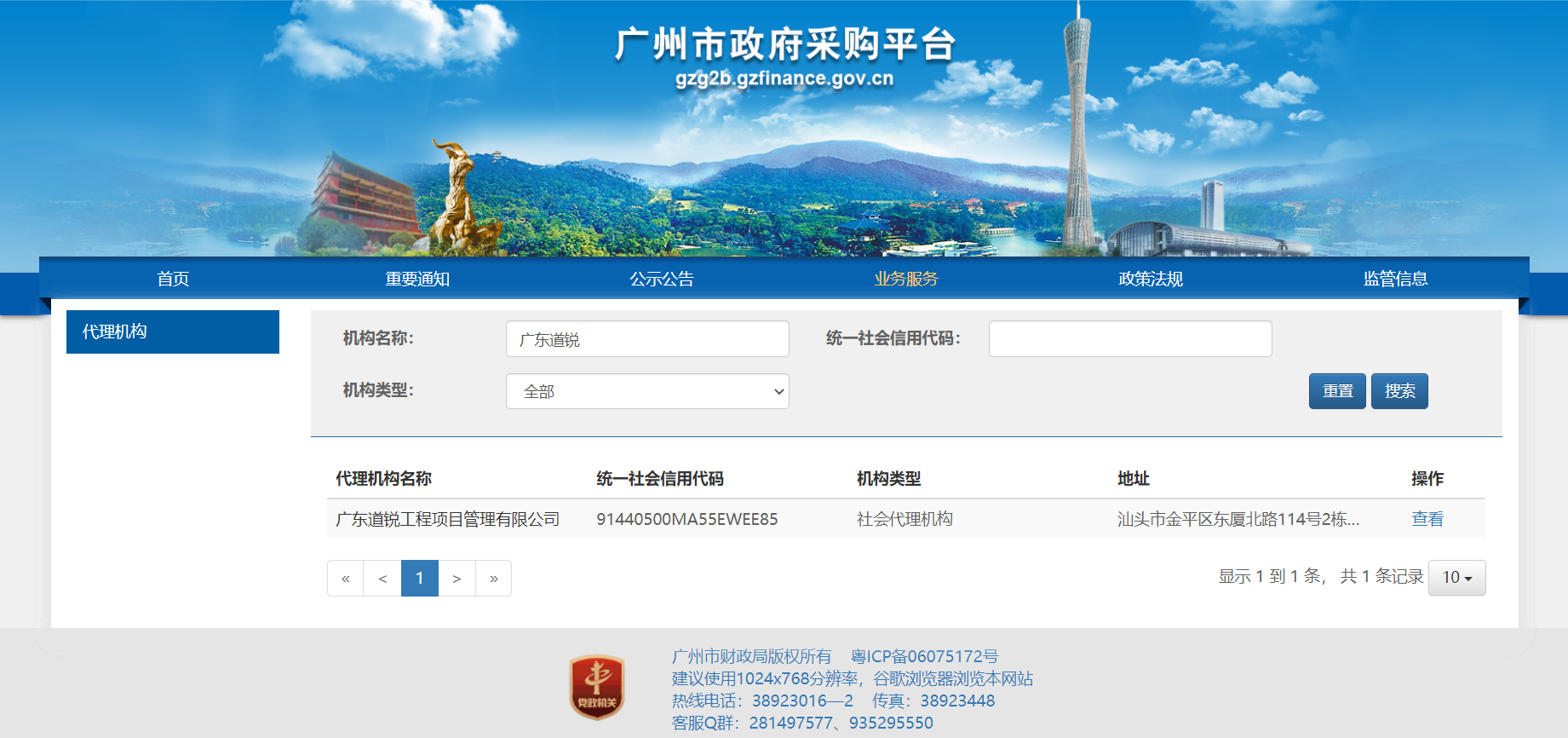The width and height of the screenshot is (1568, 738).
Task: Open the 10 records-per-page dropdown
Action: tap(1457, 578)
